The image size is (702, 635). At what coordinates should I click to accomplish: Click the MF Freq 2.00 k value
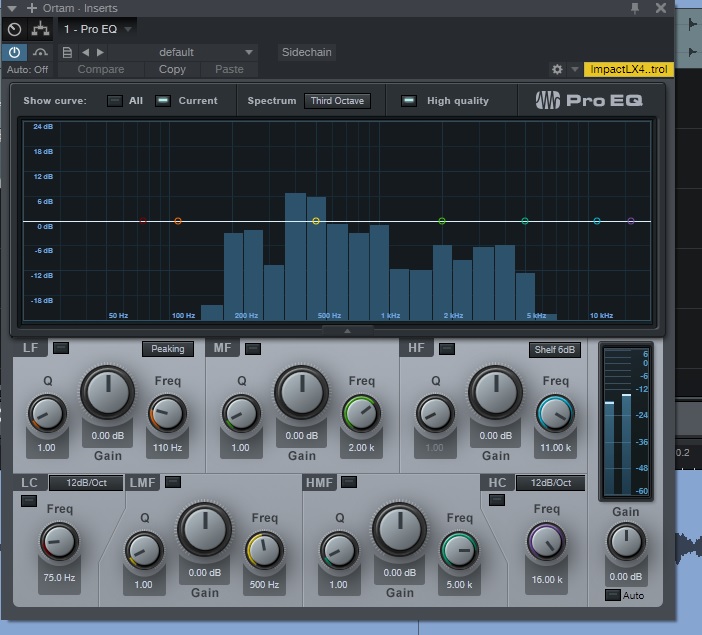pos(361,447)
